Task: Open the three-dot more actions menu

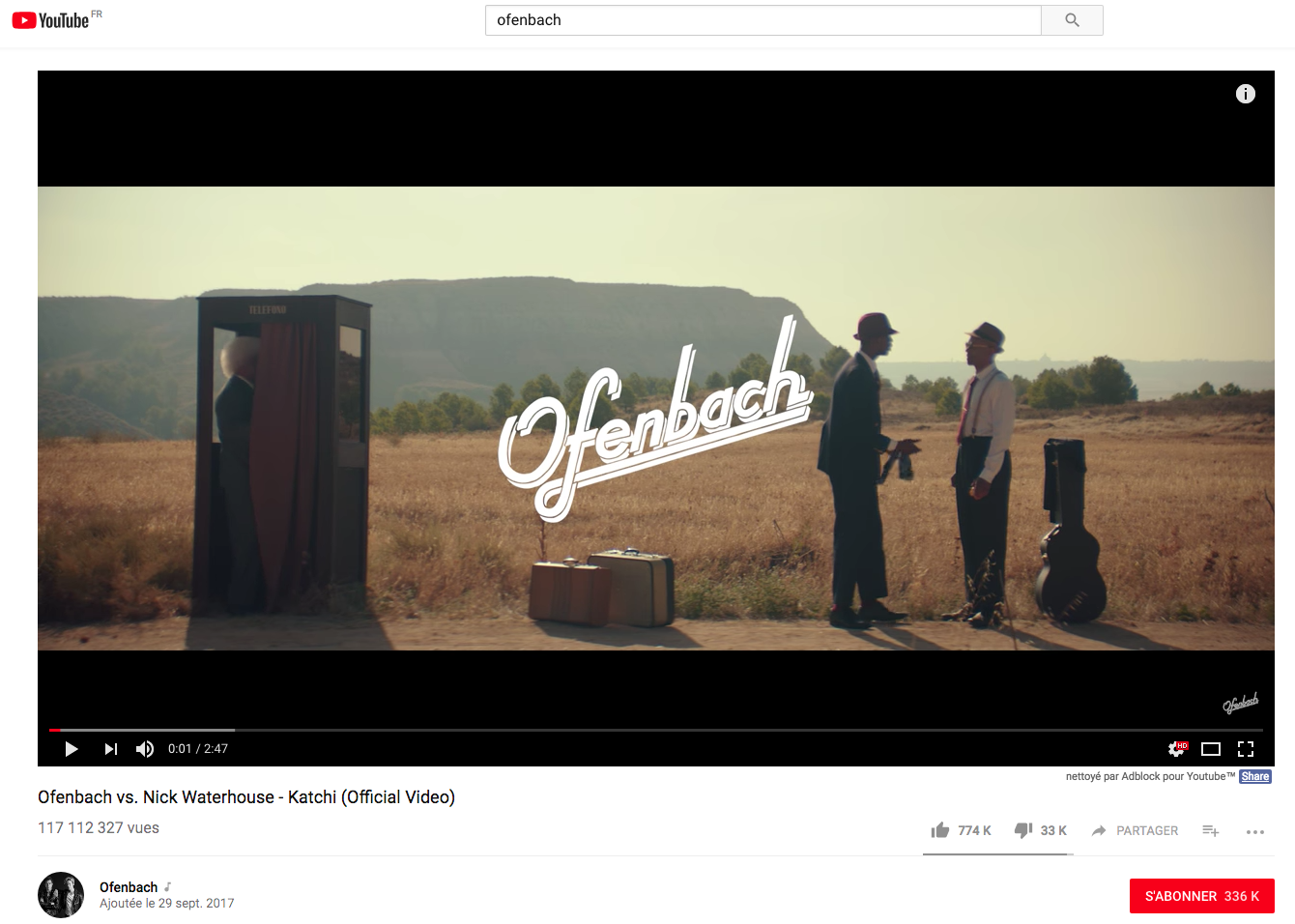Action: point(1255,831)
